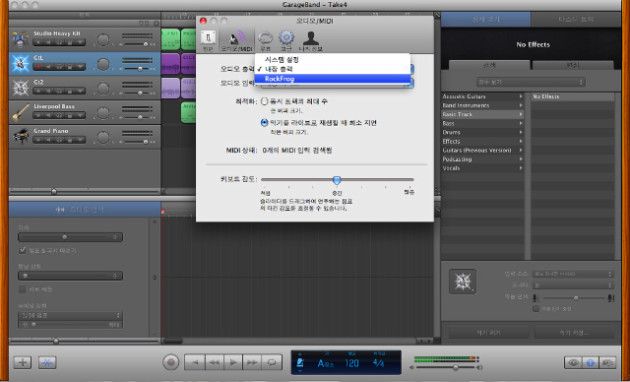Select the Studio Heavy Kit drum icon
Viewport: 630px width, 382px height.
pos(20,40)
